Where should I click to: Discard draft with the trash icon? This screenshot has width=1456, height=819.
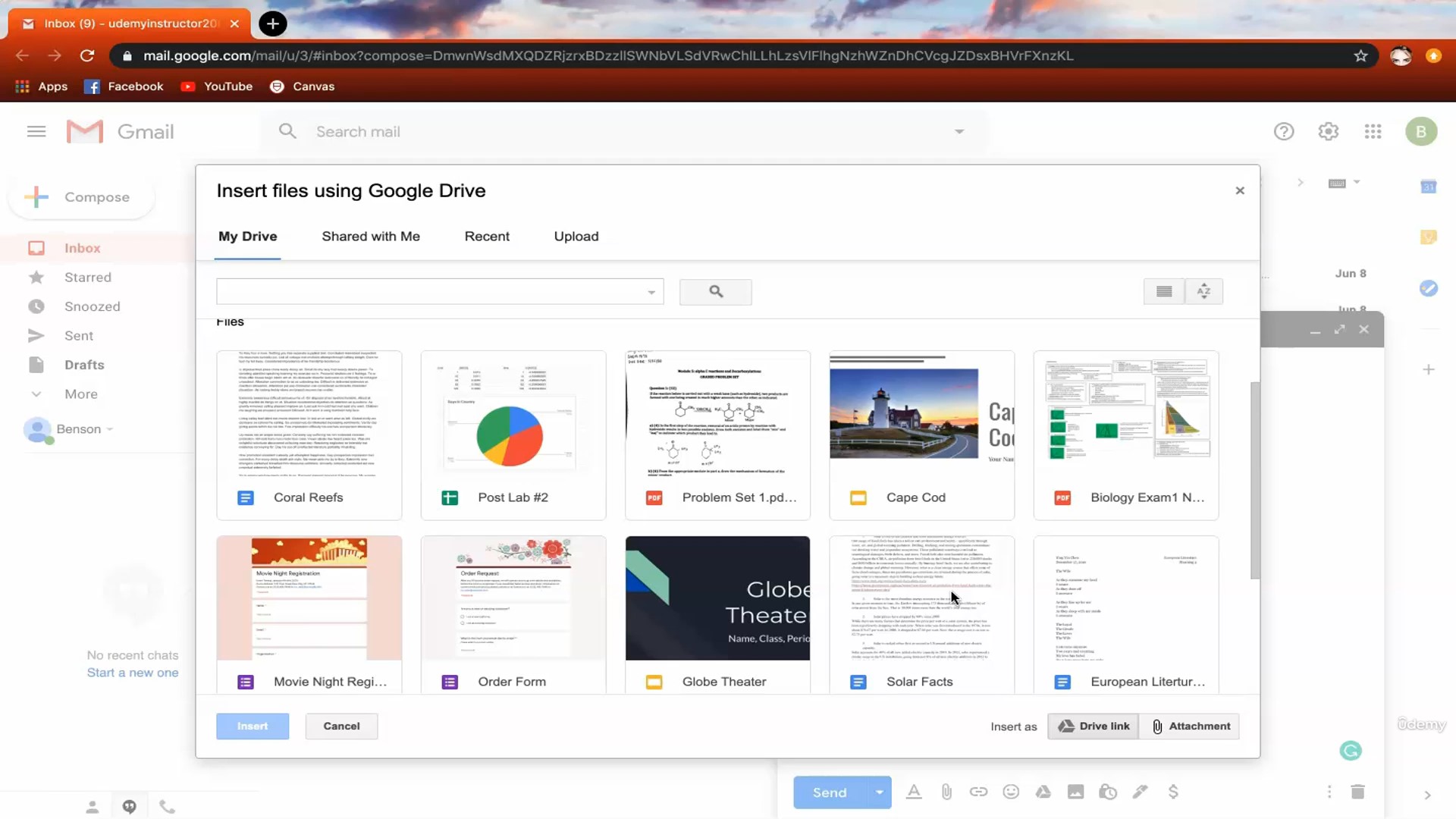pyautogui.click(x=1357, y=792)
